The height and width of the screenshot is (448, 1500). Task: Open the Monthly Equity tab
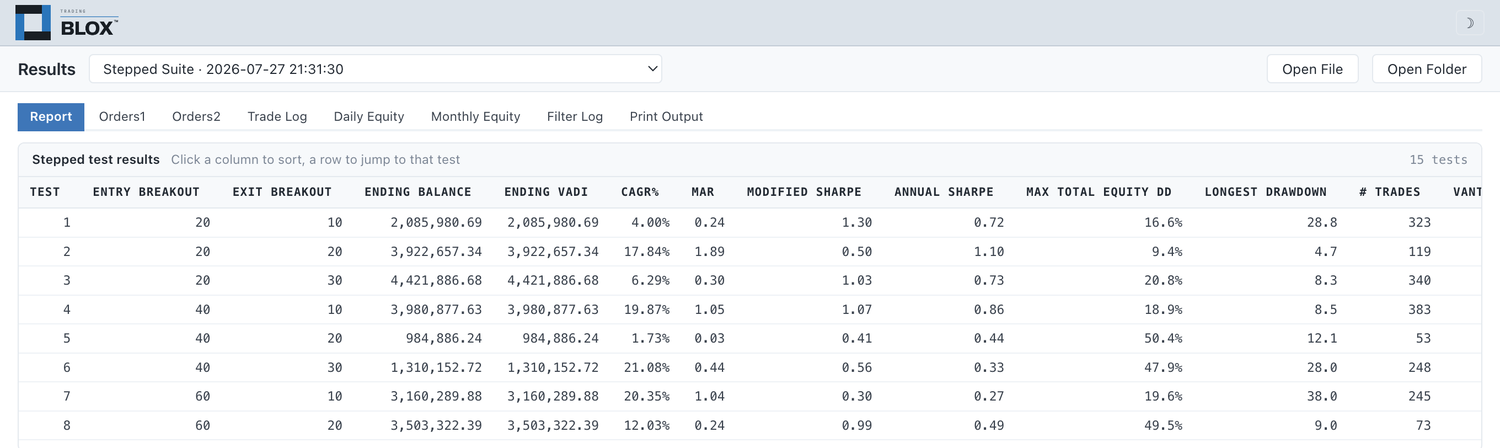[475, 117]
